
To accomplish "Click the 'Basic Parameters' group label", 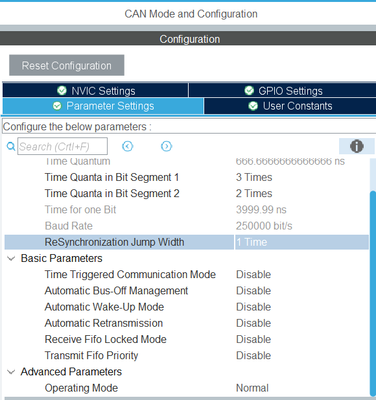I will [x=61, y=258].
